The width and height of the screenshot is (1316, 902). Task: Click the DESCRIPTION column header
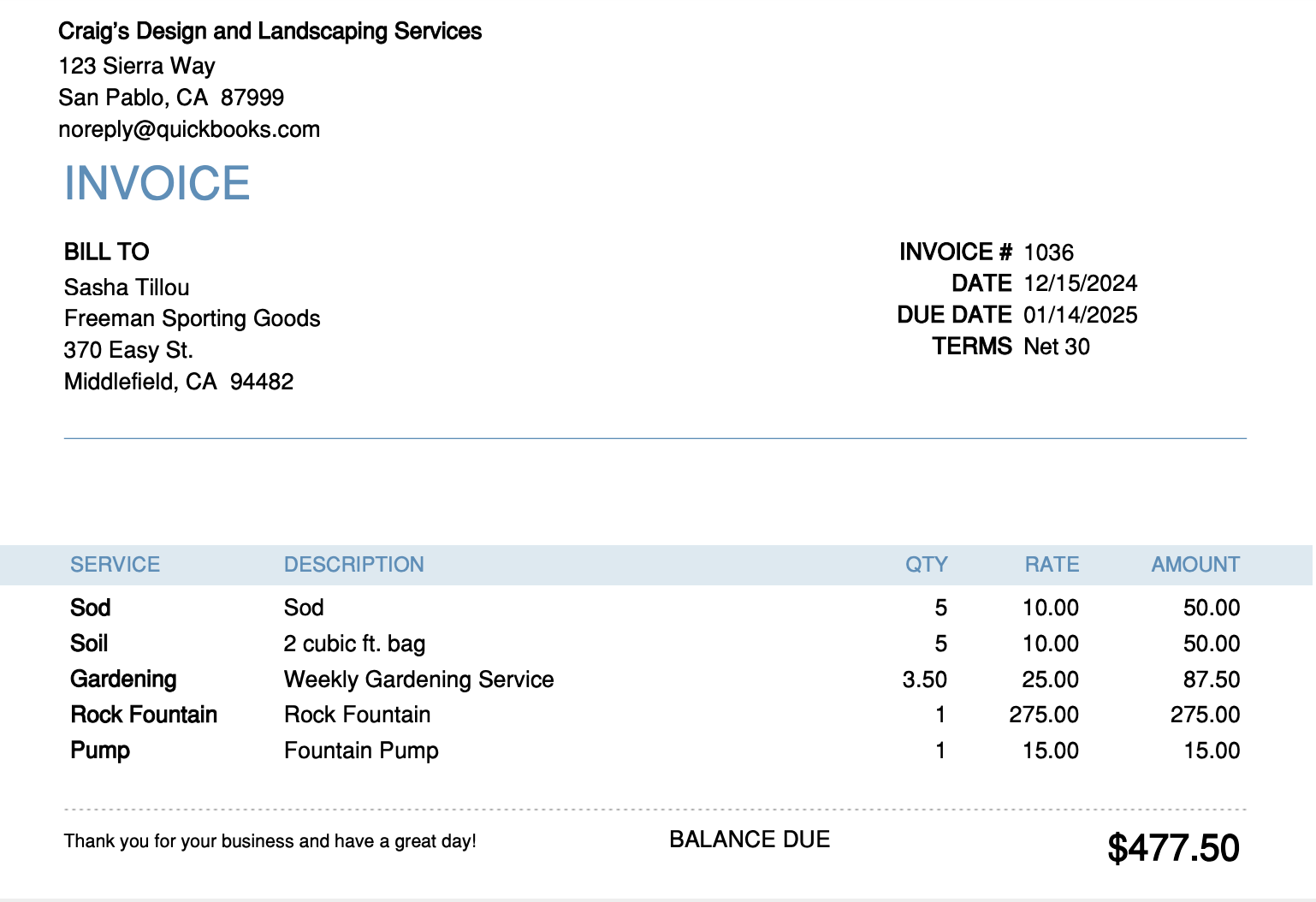tap(353, 565)
